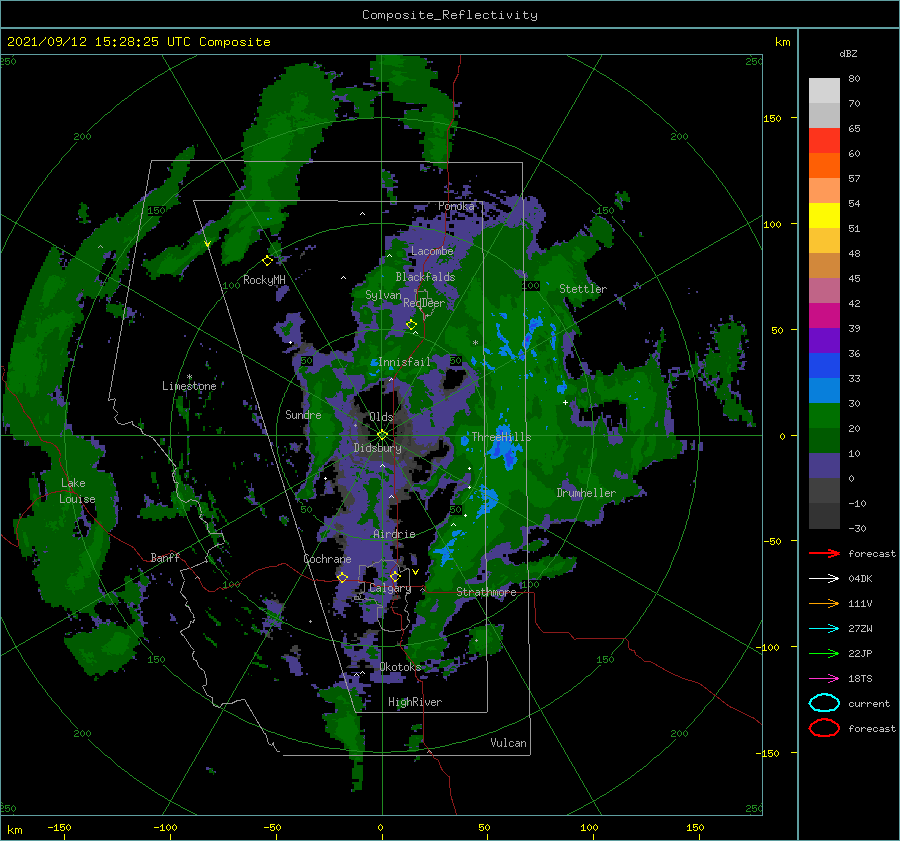This screenshot has width=900, height=841.
Task: Click the green 22JP arrow symbol
Action: point(824,653)
